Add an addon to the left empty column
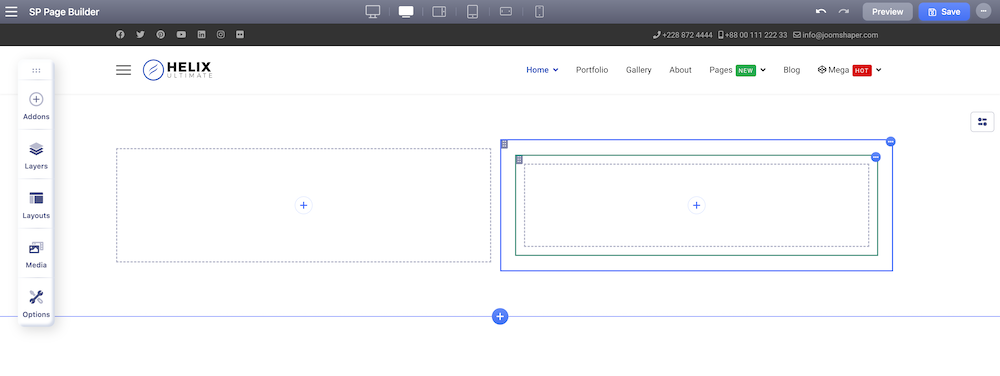1000x376 pixels. 304,205
